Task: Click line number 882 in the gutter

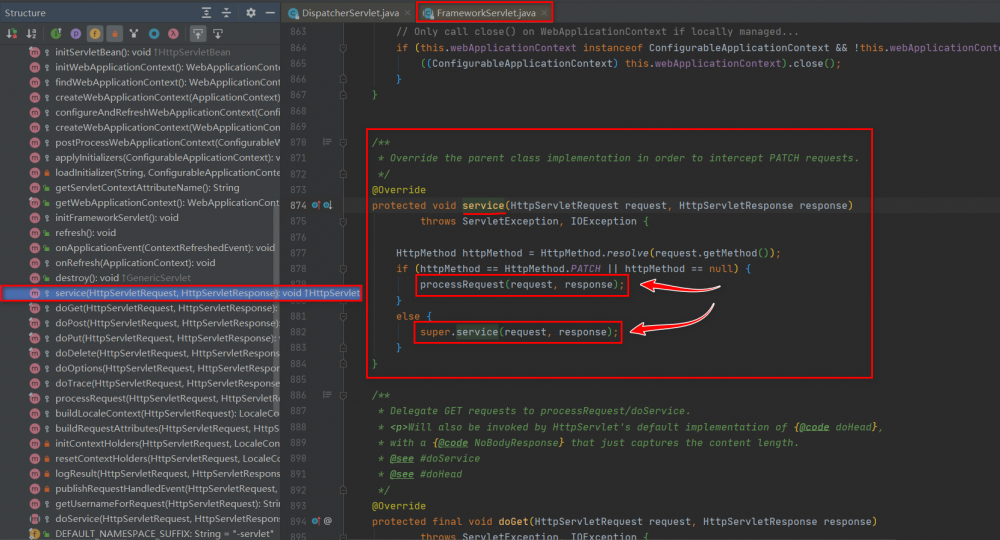Action: tap(297, 331)
